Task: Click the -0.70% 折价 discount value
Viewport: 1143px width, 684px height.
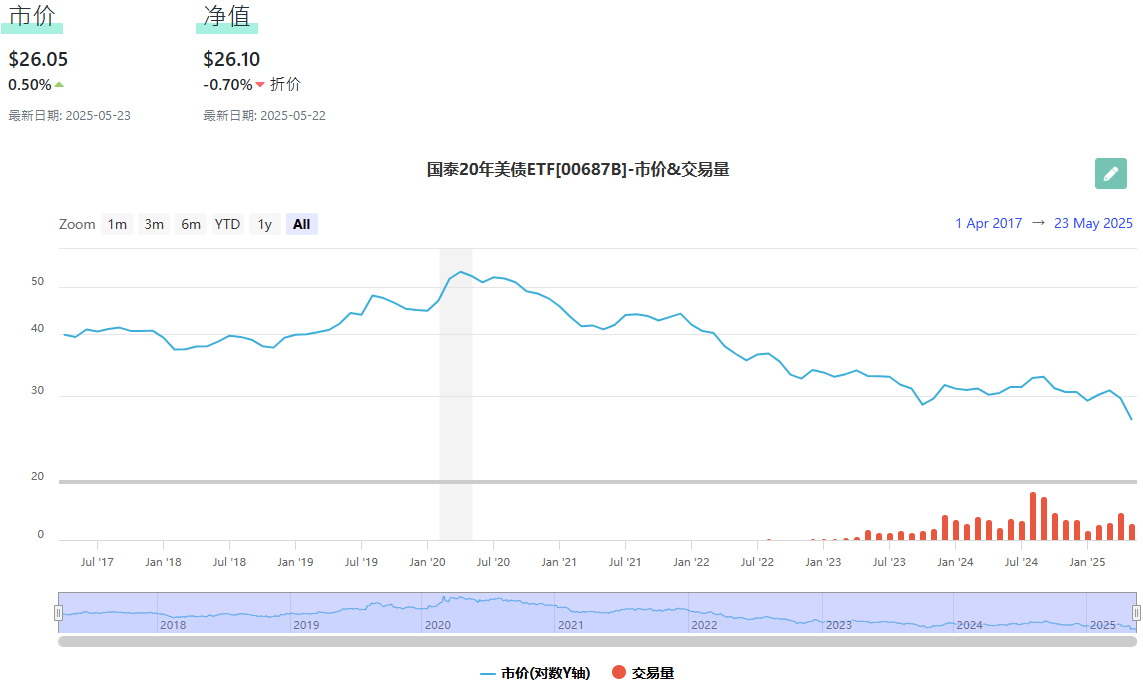Action: click(x=251, y=85)
